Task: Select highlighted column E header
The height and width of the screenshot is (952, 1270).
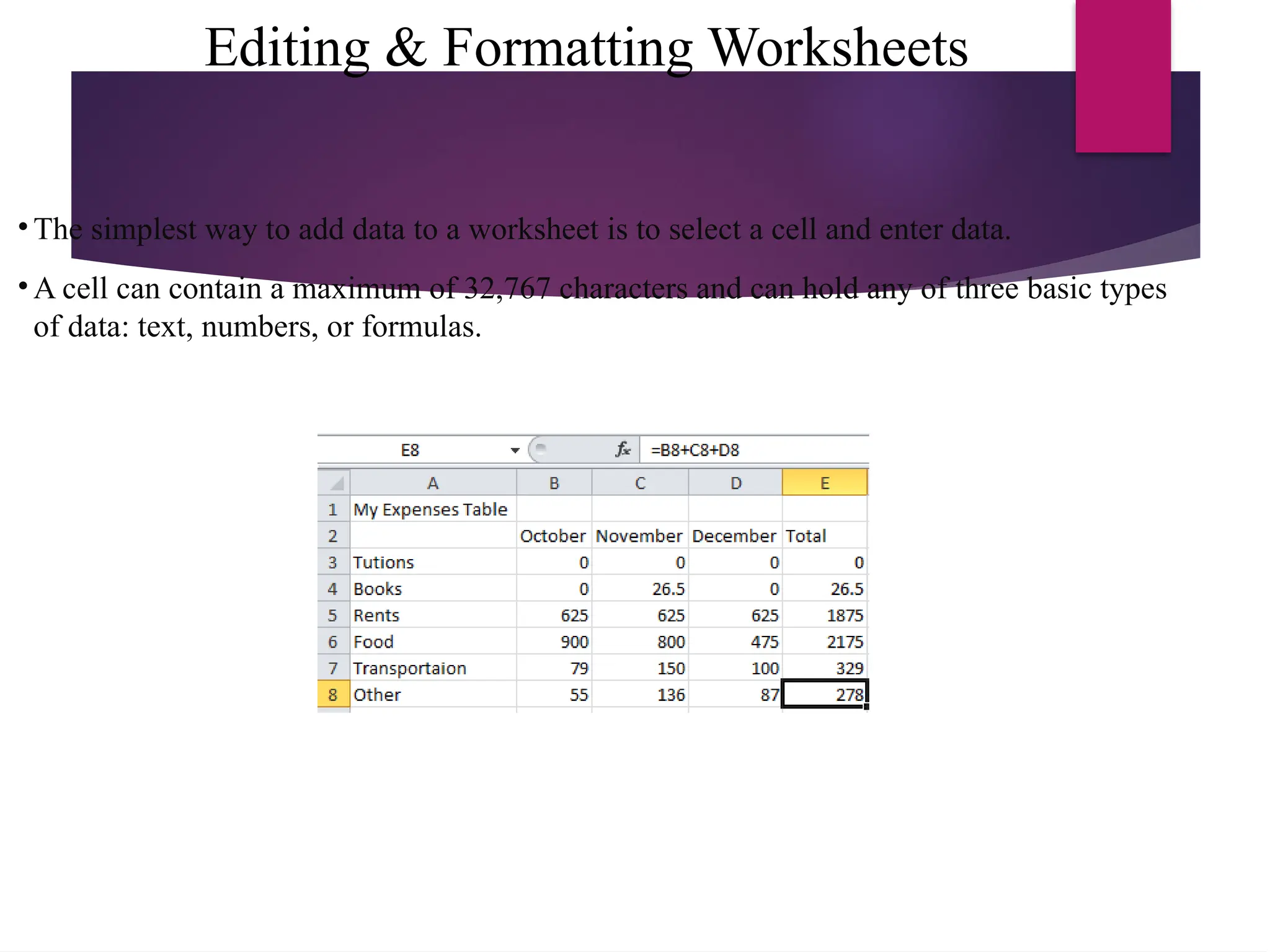Action: tap(825, 483)
